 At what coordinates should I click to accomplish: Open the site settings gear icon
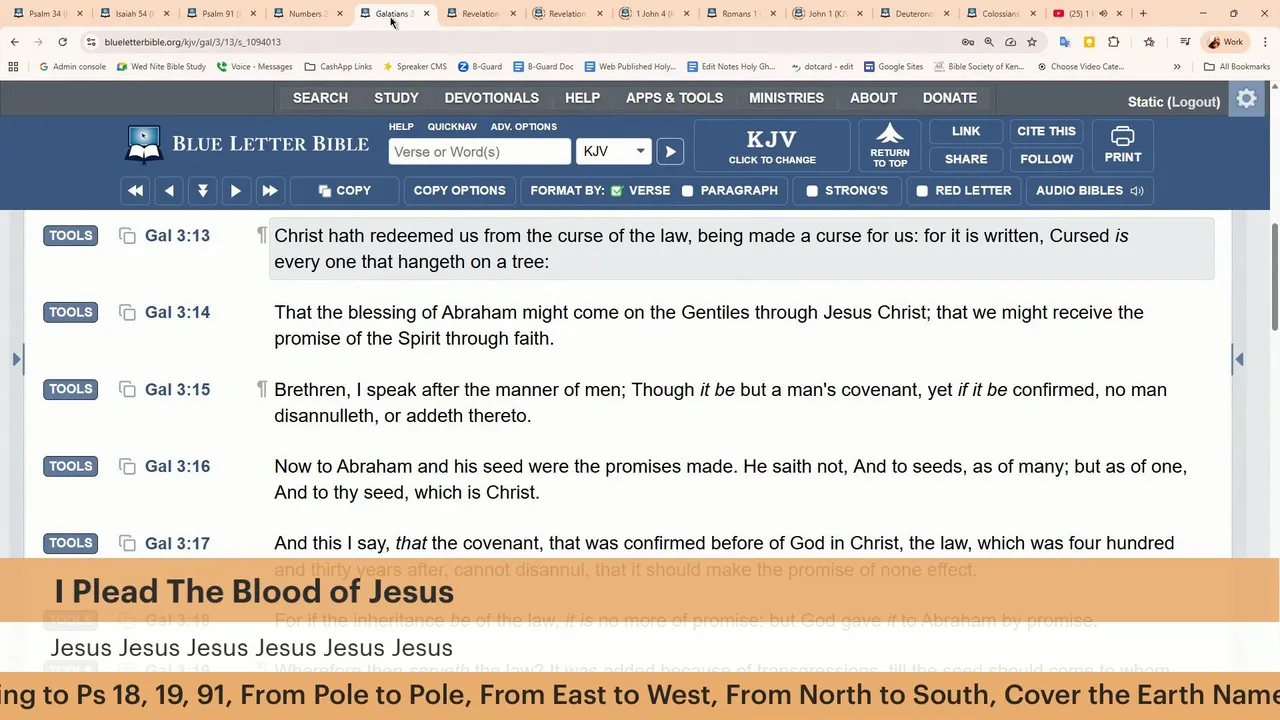pos(1246,99)
